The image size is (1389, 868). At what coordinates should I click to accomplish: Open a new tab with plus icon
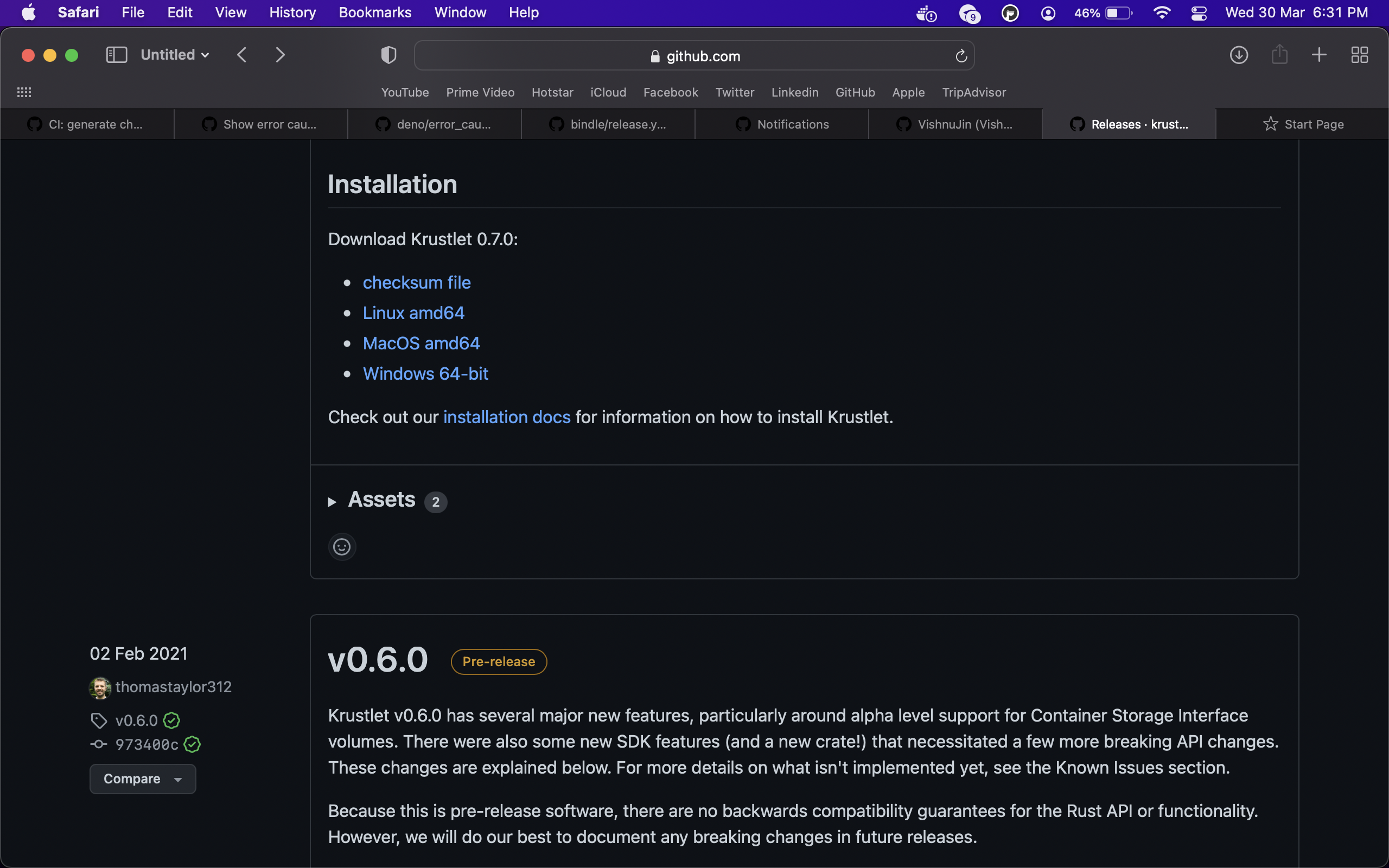click(1319, 55)
